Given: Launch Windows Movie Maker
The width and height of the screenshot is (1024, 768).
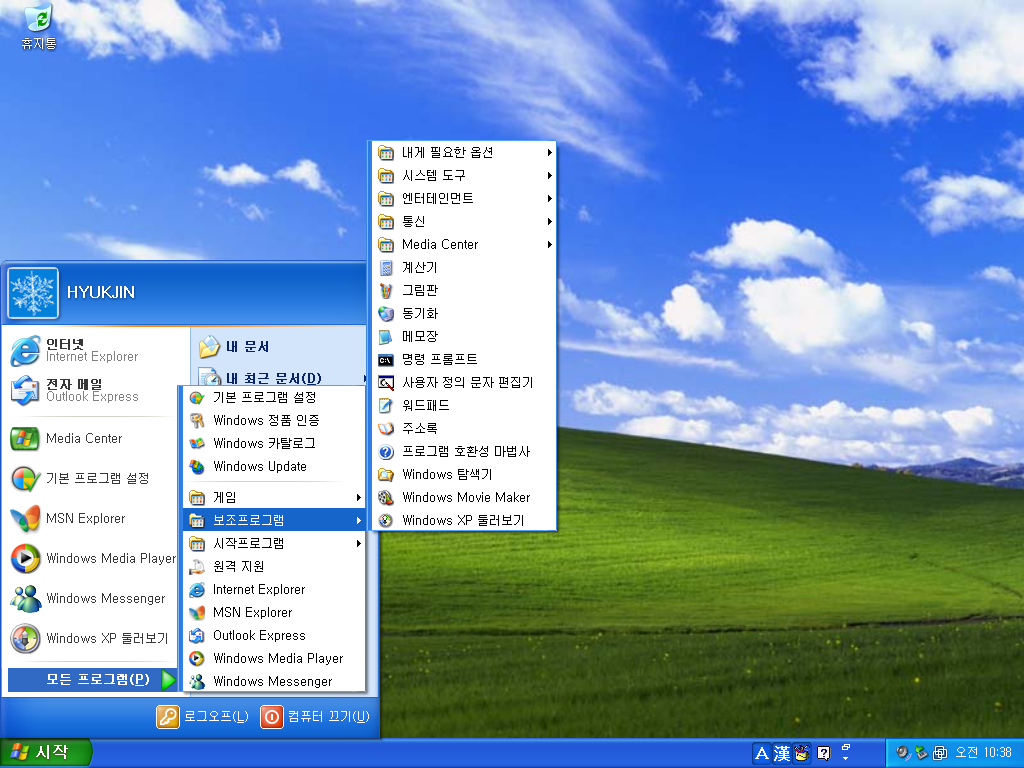Looking at the screenshot, I should click(464, 498).
